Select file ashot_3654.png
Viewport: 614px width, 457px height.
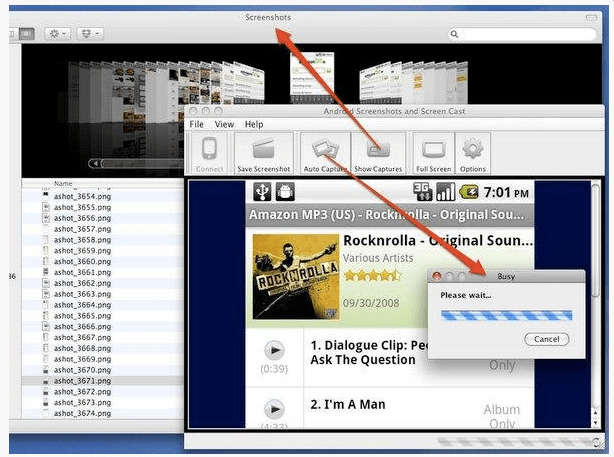pos(82,196)
